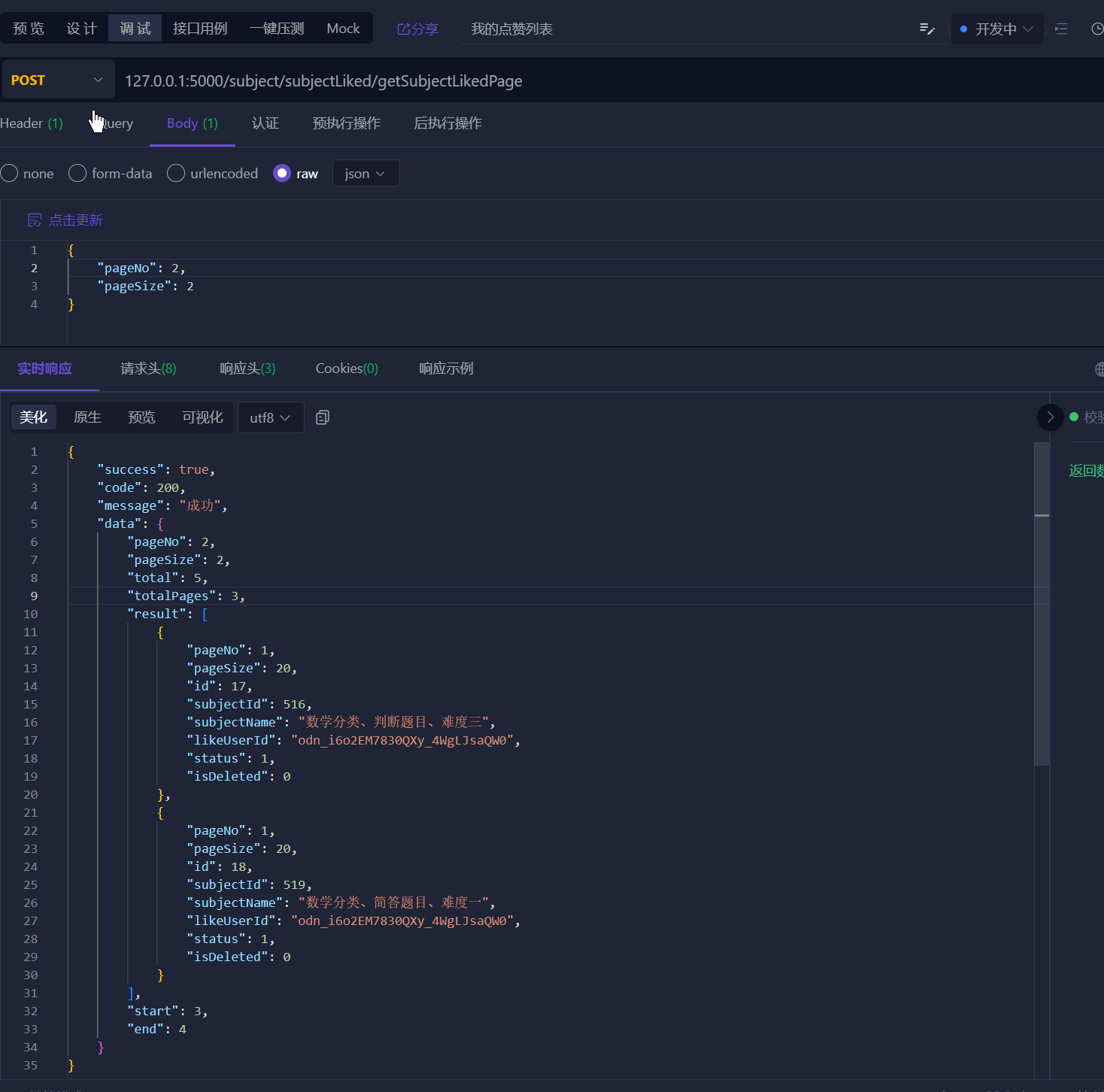Click the "total": 5 response line
This screenshot has width=1104, height=1092.
[168, 578]
